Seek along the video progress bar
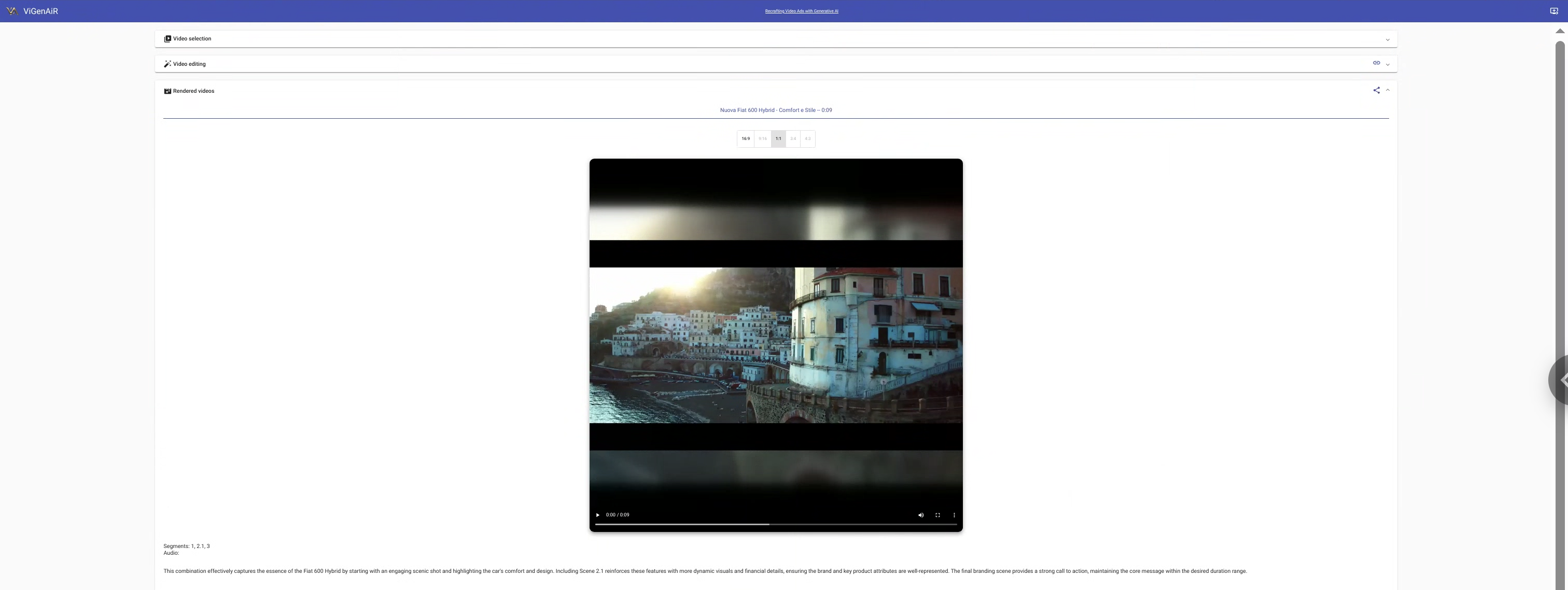 coord(776,524)
